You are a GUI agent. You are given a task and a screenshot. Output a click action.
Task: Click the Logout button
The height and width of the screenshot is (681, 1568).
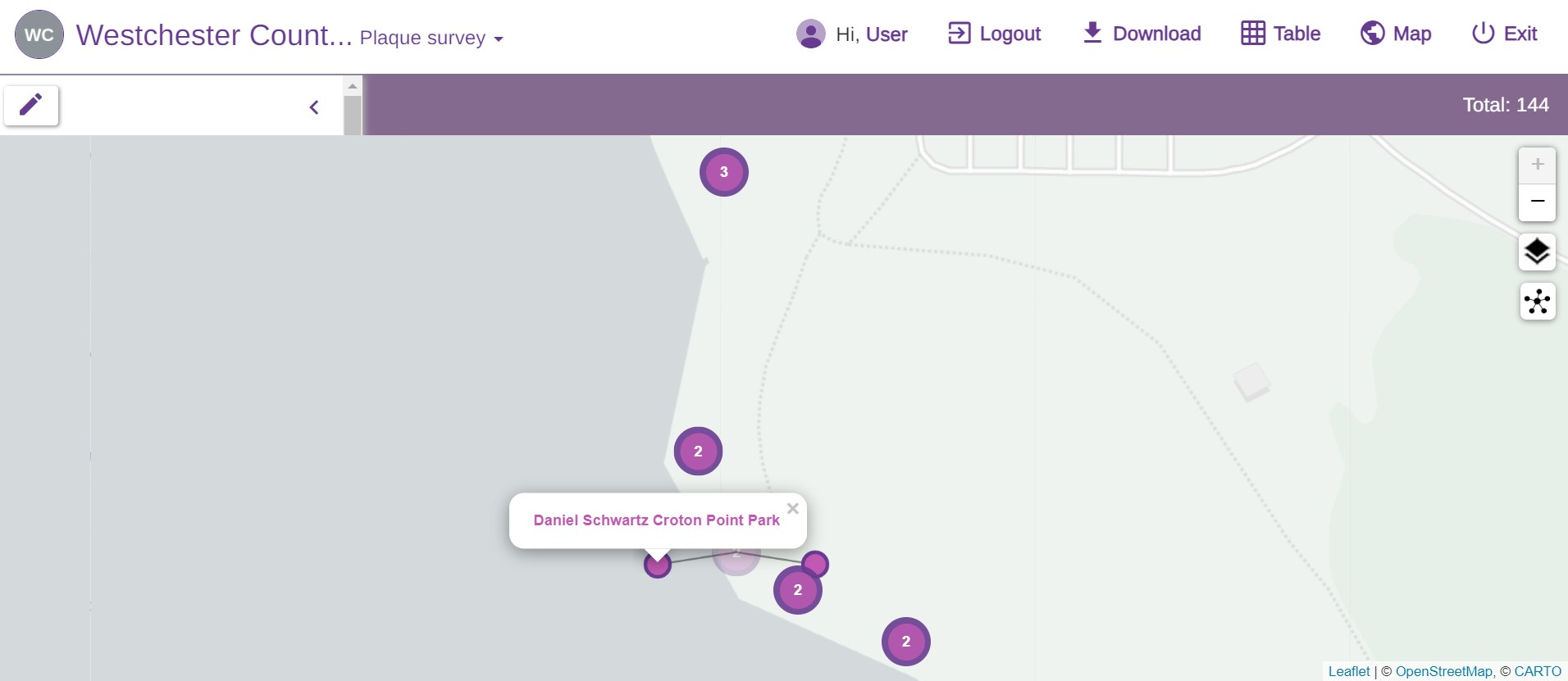click(x=994, y=34)
